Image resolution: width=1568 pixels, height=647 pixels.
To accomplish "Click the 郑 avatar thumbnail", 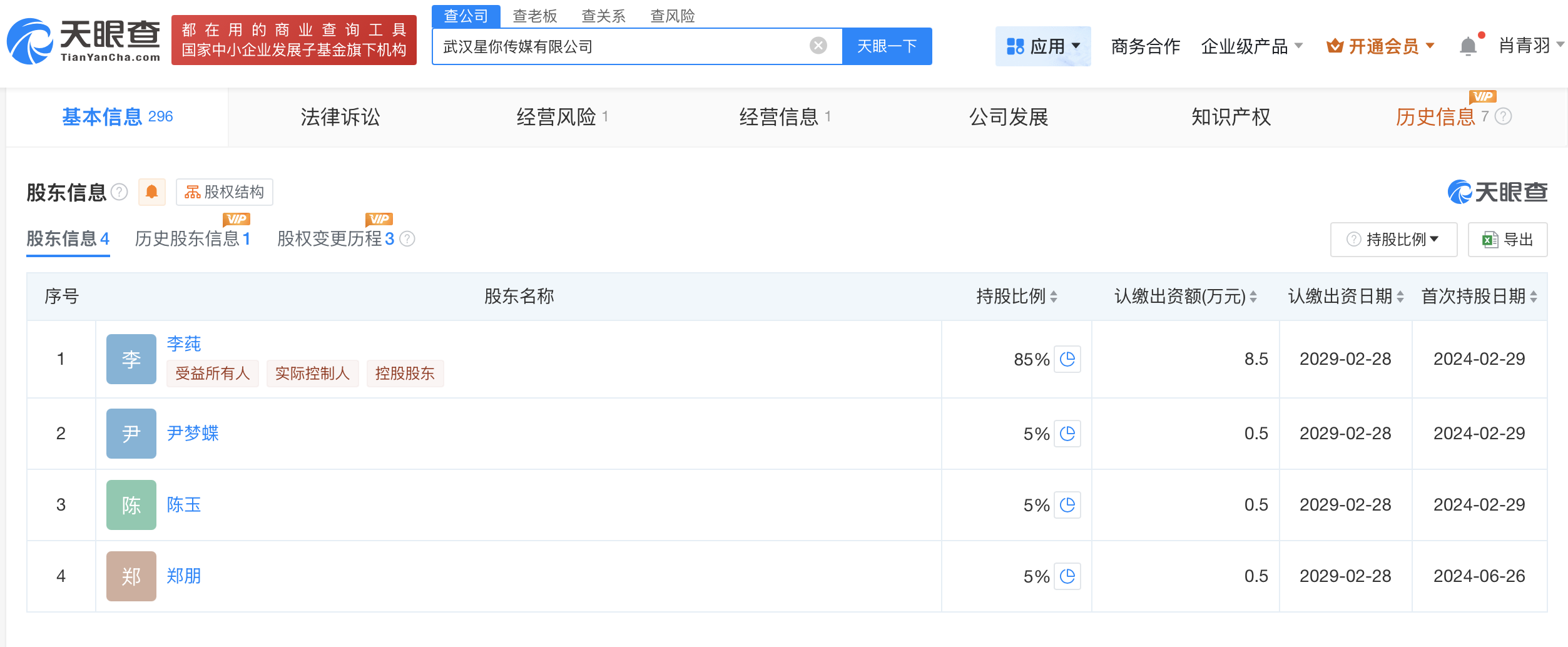I will tap(131, 576).
